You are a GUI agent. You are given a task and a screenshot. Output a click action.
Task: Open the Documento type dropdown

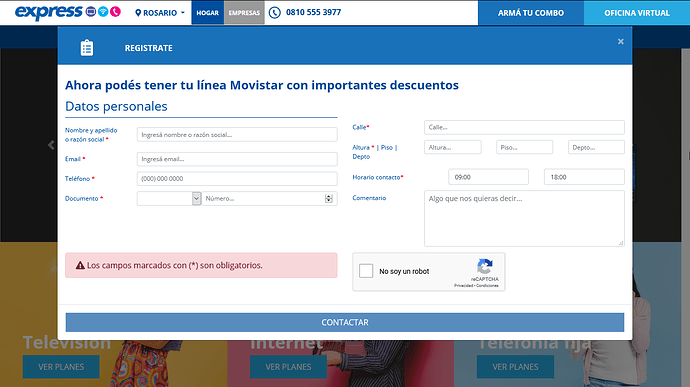169,199
